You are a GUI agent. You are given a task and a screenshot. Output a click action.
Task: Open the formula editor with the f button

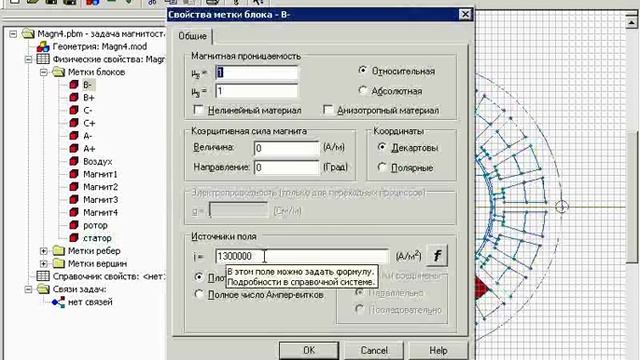point(437,256)
